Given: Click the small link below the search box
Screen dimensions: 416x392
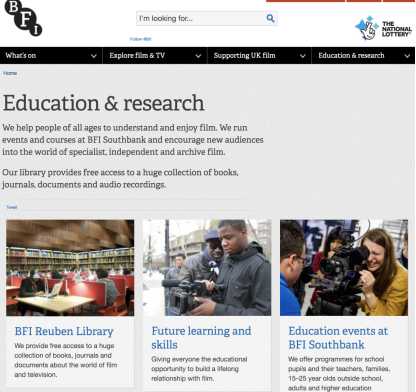Looking at the screenshot, I should coord(140,39).
